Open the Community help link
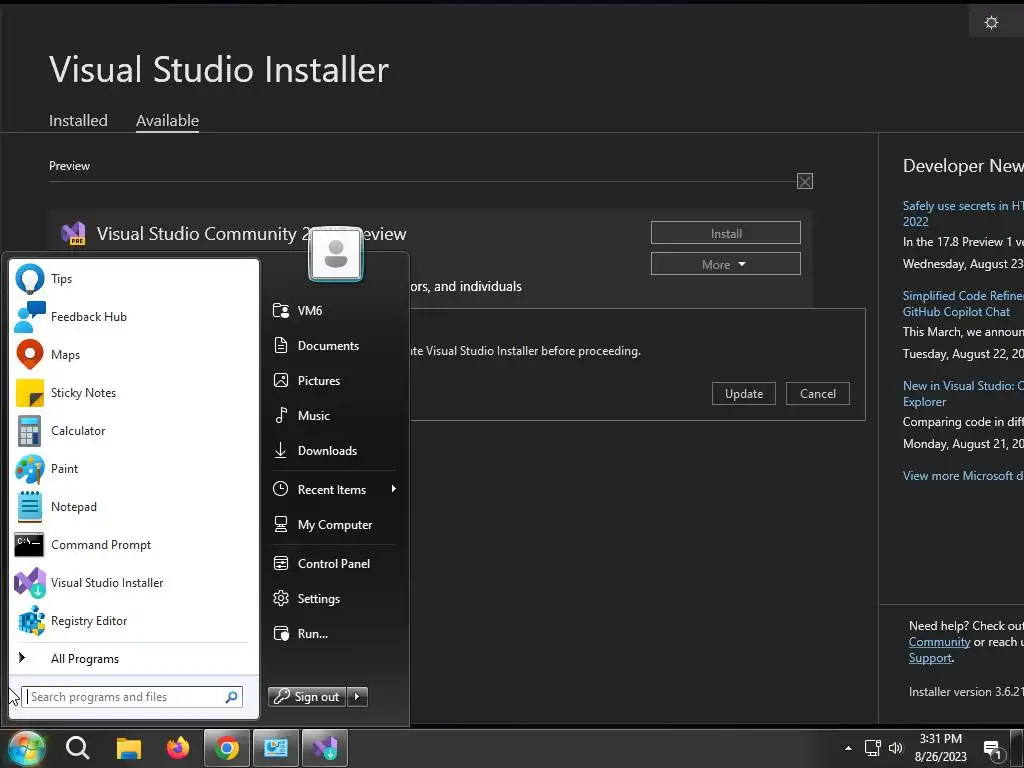 (x=939, y=642)
